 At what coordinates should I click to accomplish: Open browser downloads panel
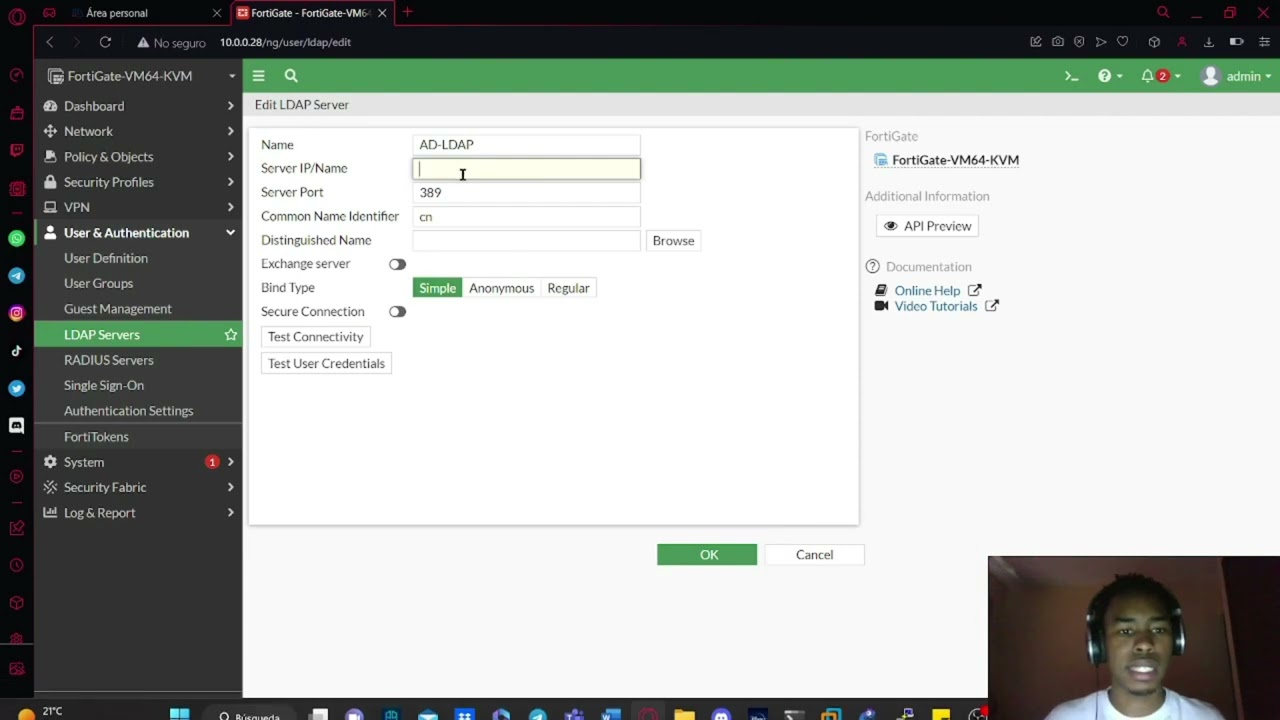[1209, 42]
